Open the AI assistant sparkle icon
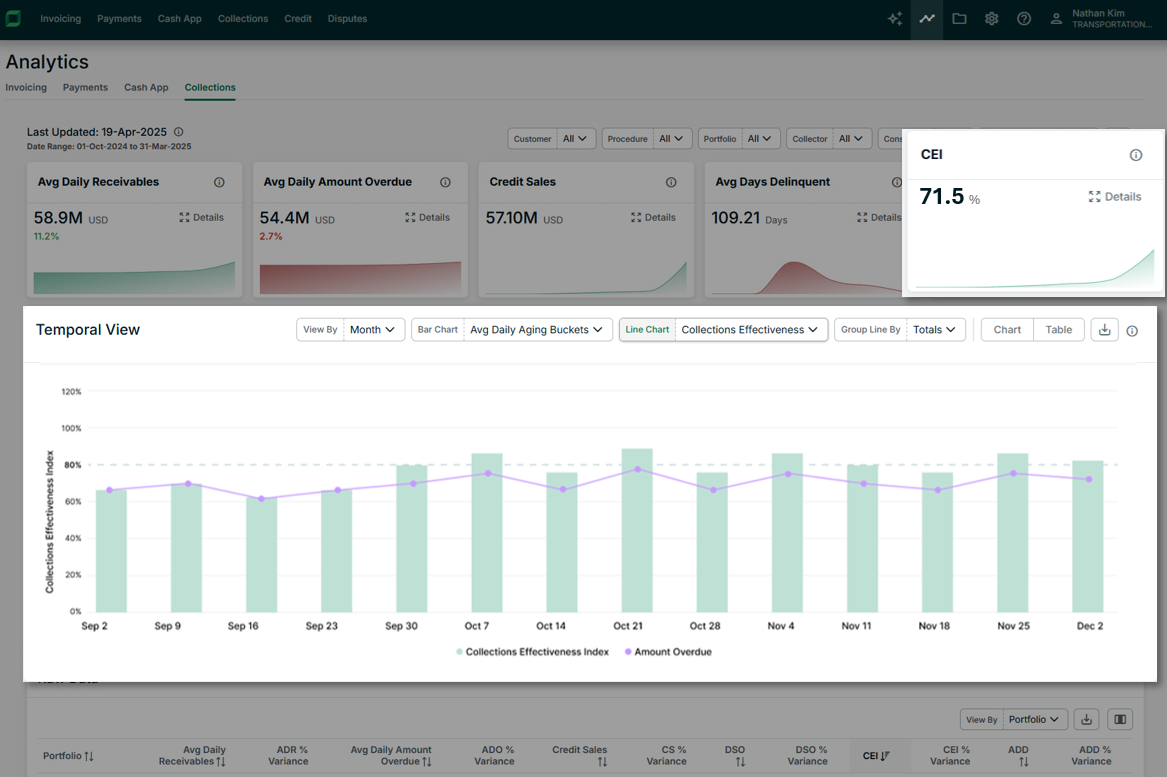 895,18
